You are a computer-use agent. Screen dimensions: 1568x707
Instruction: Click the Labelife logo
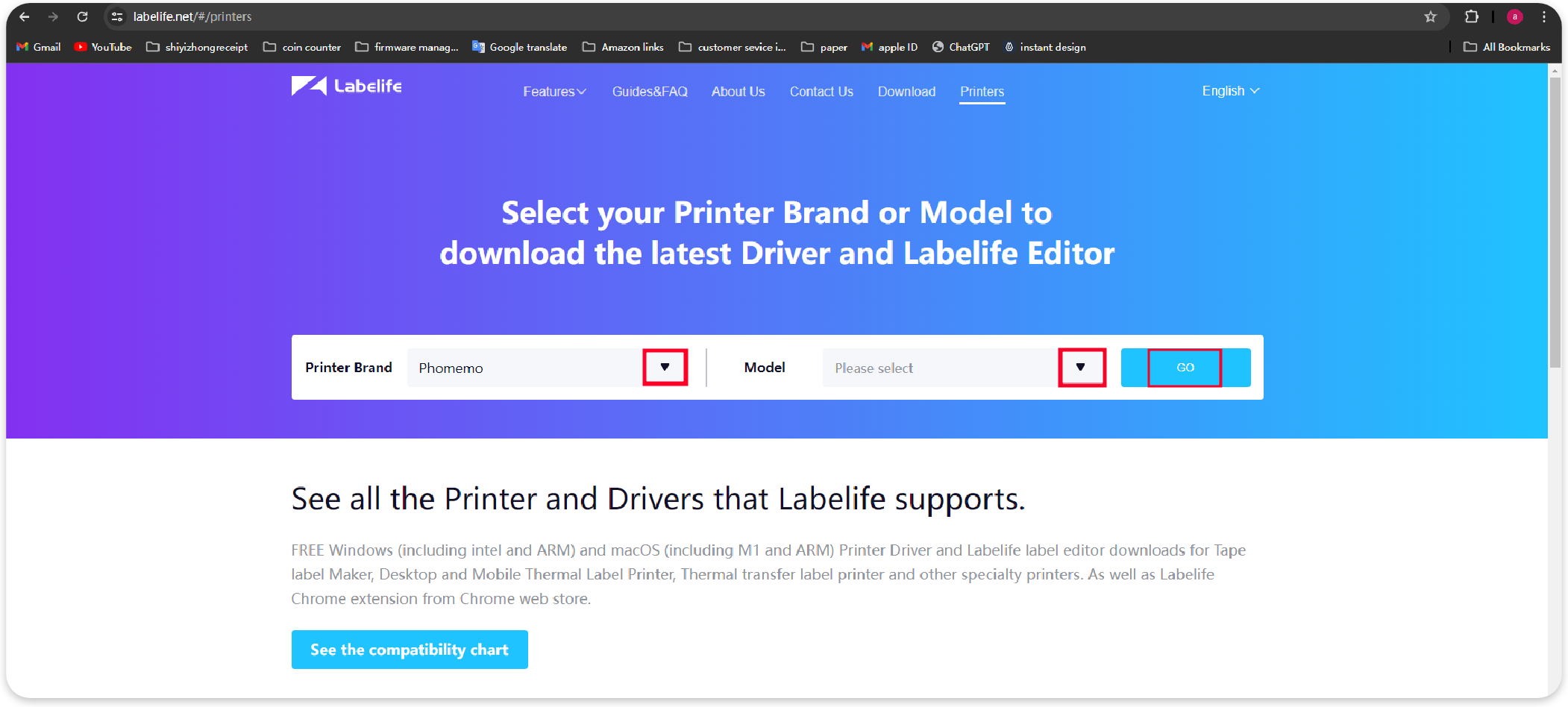click(x=347, y=86)
